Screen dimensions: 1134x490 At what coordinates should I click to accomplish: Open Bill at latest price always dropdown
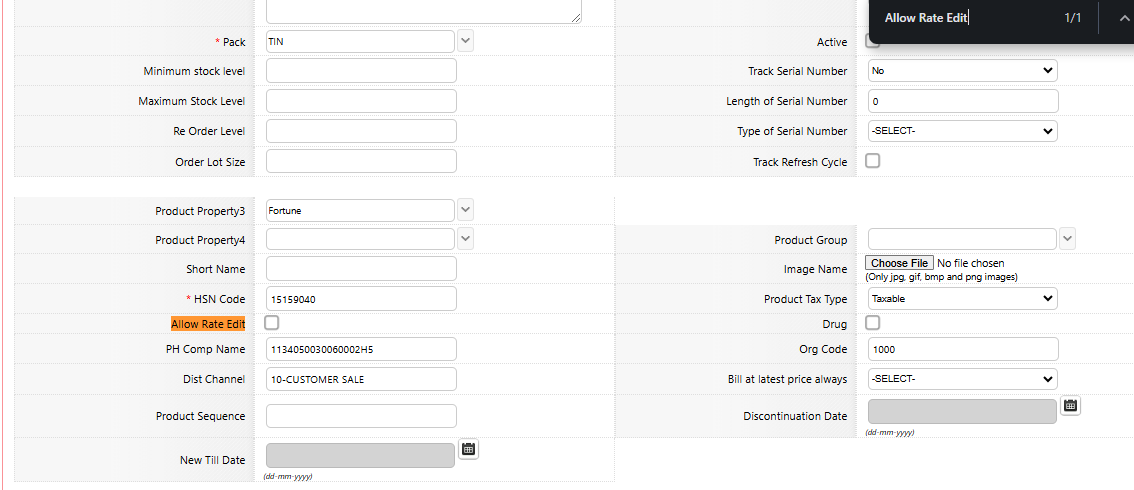[963, 379]
